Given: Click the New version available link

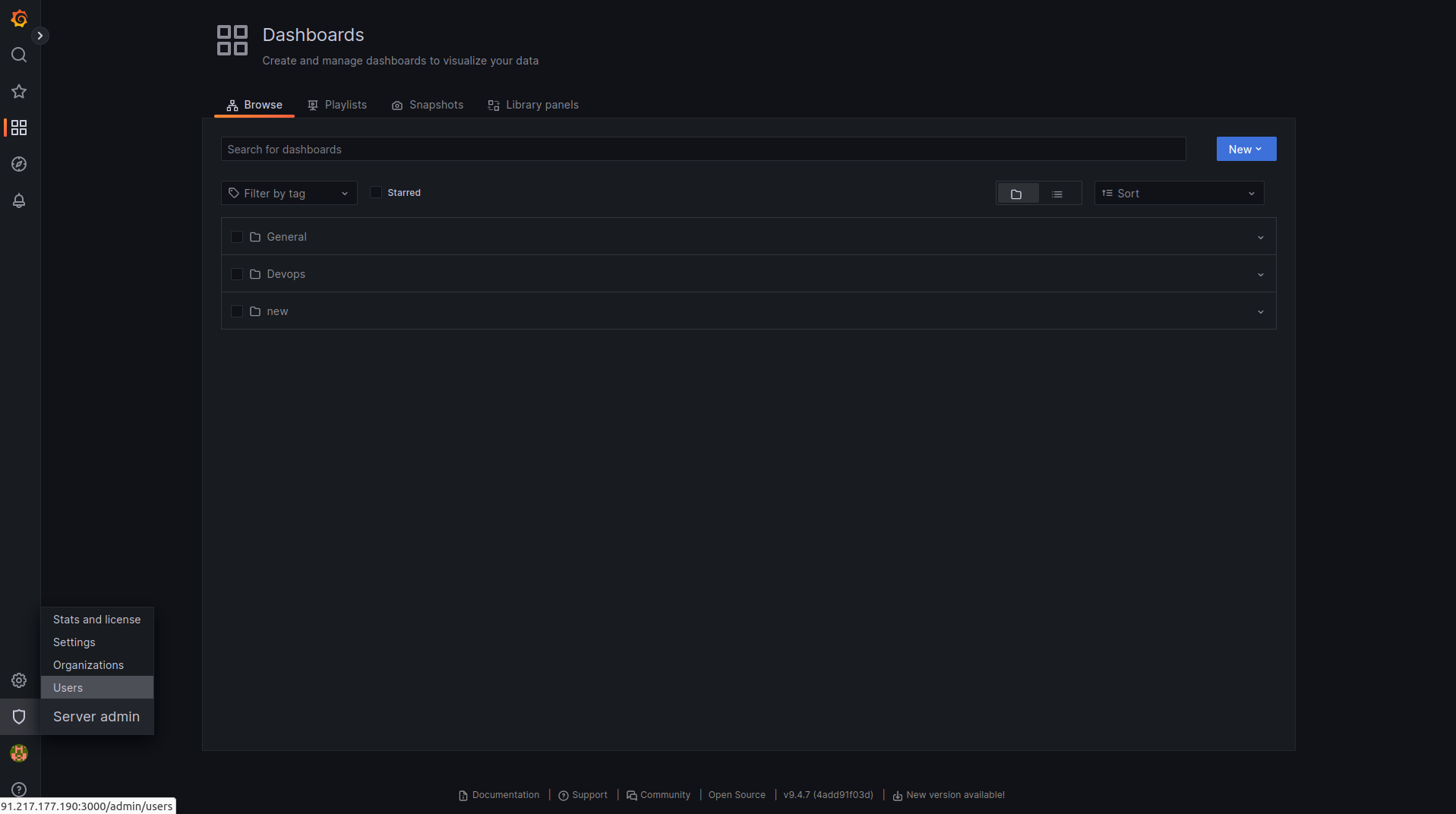Looking at the screenshot, I should 949,795.
